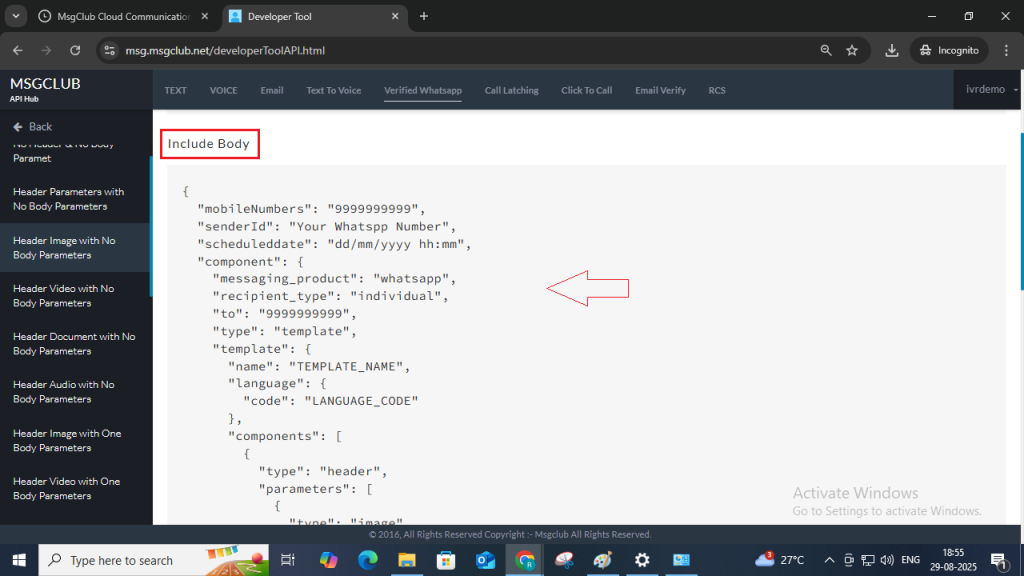Click the Windows taskbar search box
The height and width of the screenshot is (576, 1024).
point(153,560)
